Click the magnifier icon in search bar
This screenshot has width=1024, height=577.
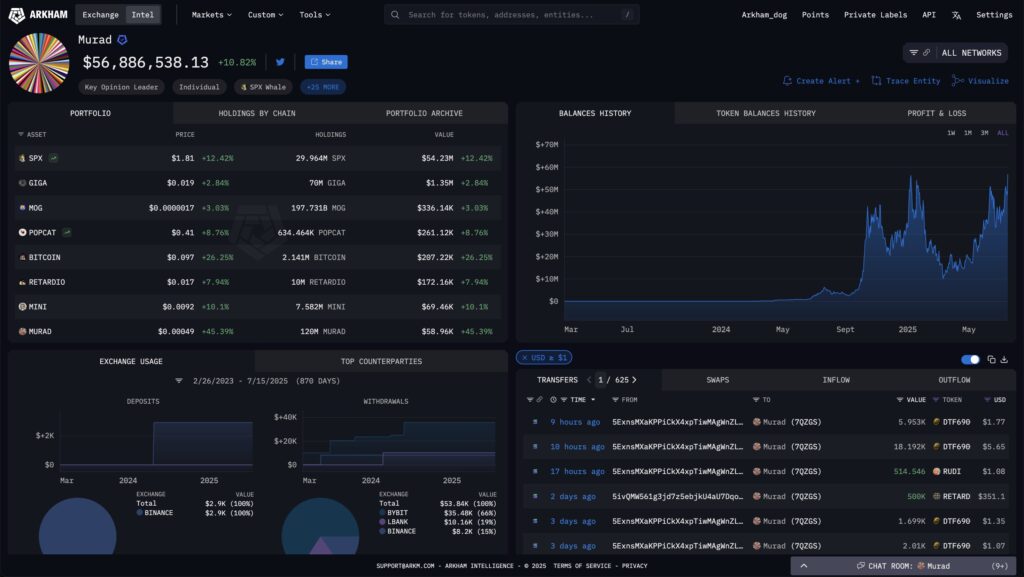point(395,14)
